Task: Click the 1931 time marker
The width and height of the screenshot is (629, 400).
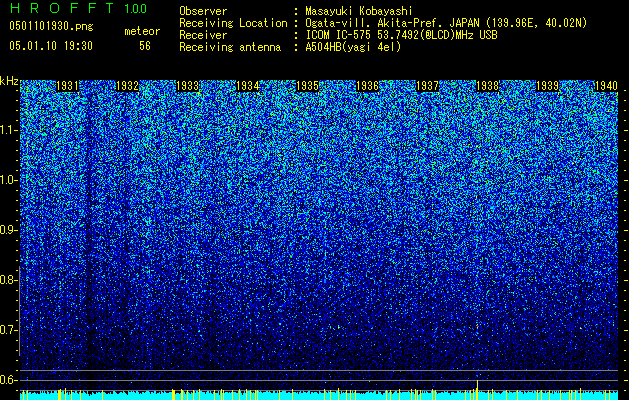Action: coord(67,86)
